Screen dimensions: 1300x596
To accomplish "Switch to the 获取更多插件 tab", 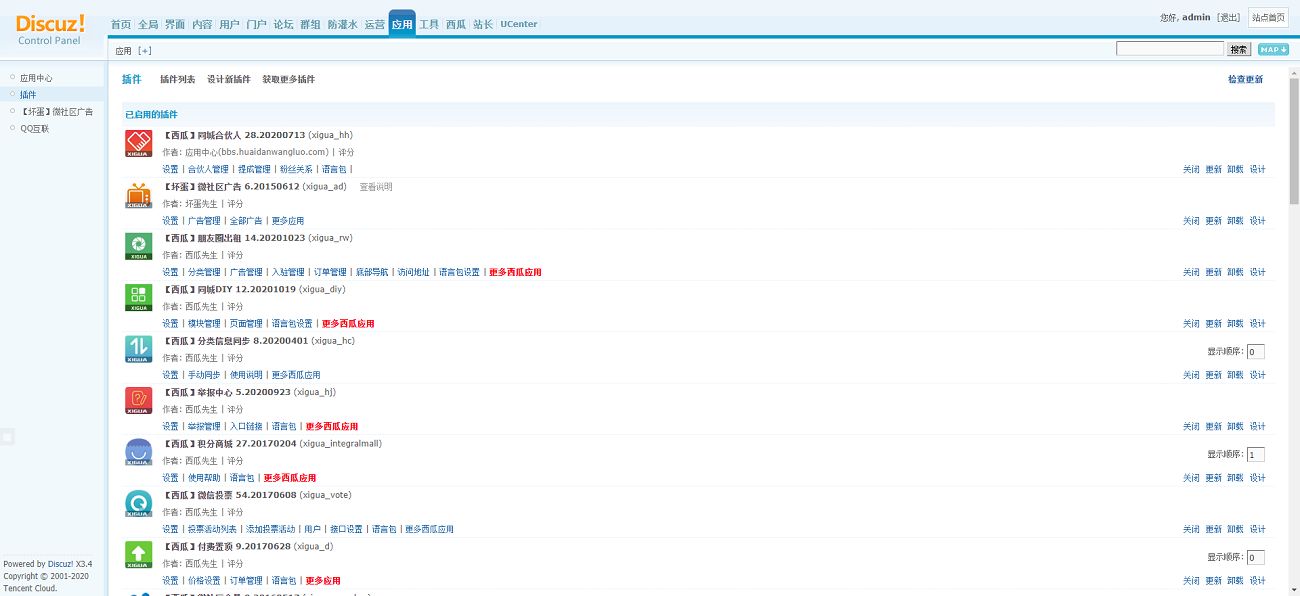I will [289, 79].
